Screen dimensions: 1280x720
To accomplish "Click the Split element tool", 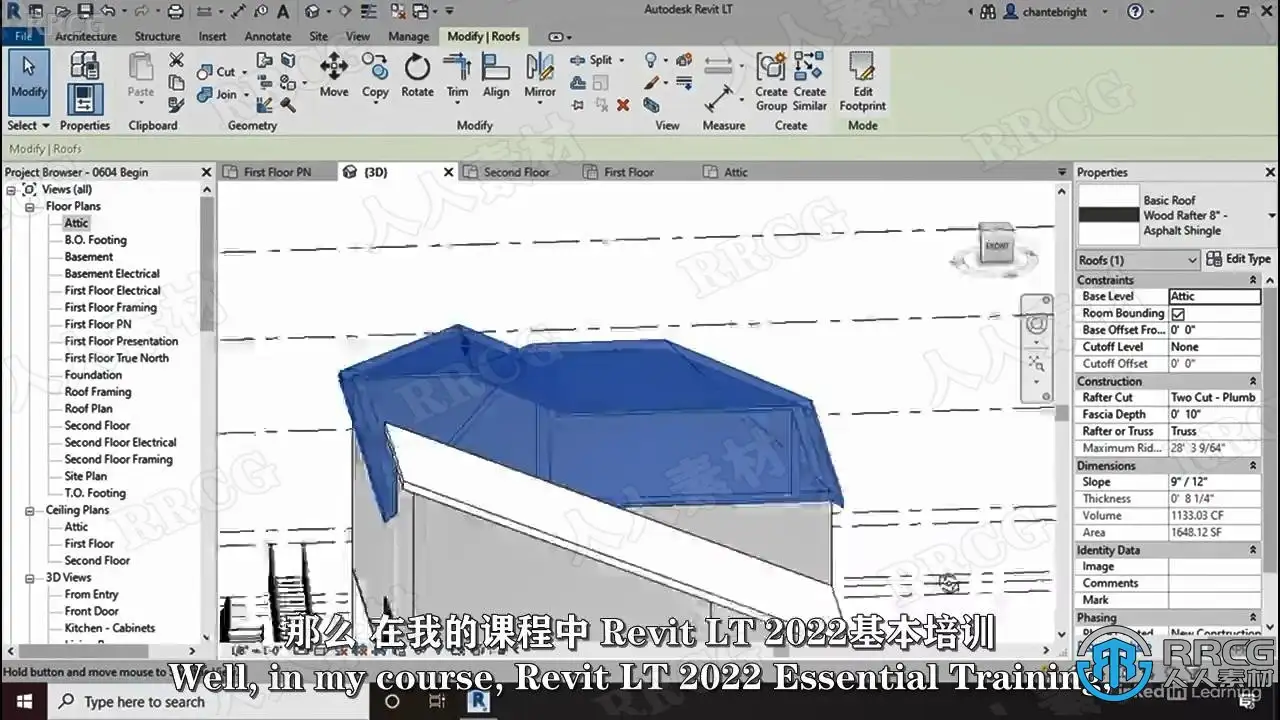I will click(592, 60).
